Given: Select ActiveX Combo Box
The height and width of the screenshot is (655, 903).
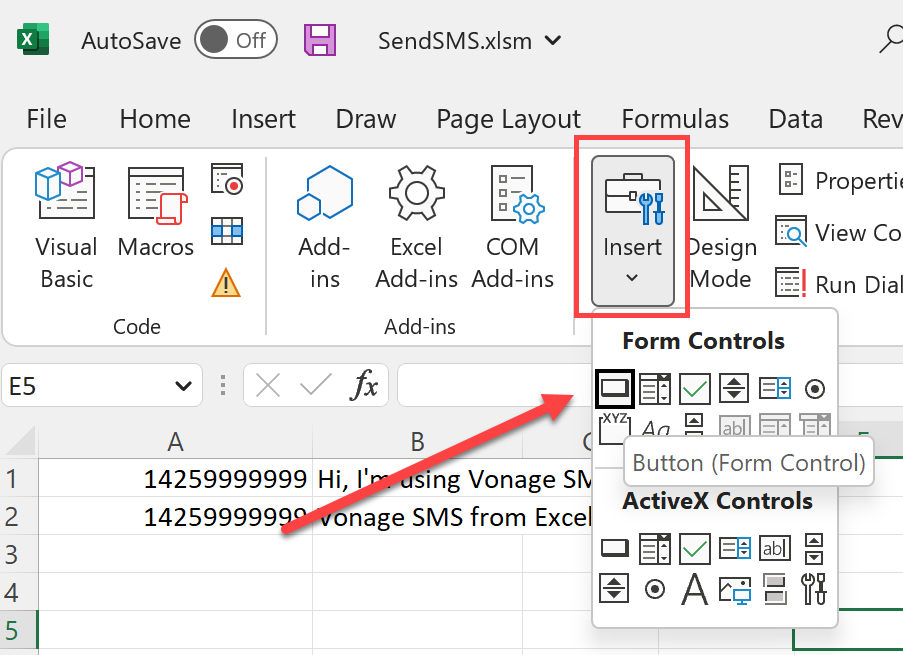Looking at the screenshot, I should click(655, 548).
